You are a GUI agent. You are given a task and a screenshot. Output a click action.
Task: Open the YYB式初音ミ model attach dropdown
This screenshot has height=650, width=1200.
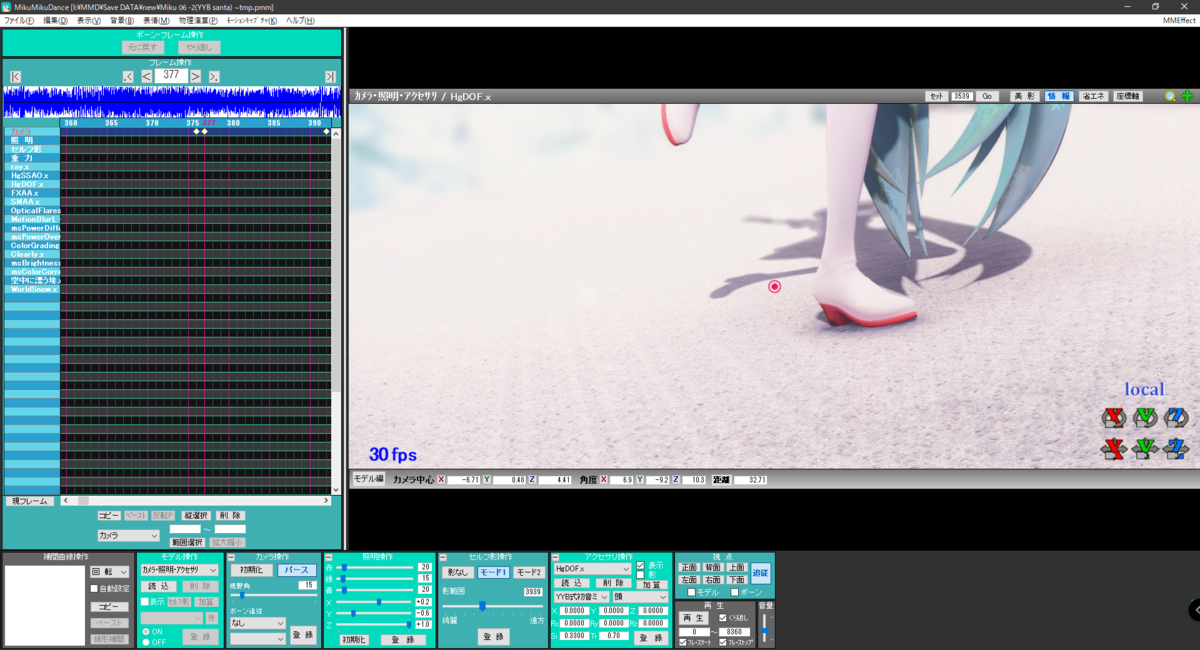coord(581,596)
